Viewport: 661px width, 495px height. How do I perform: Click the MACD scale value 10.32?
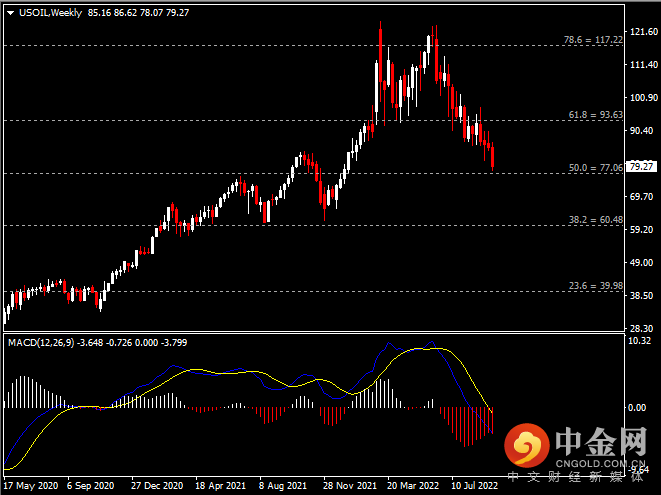640,341
